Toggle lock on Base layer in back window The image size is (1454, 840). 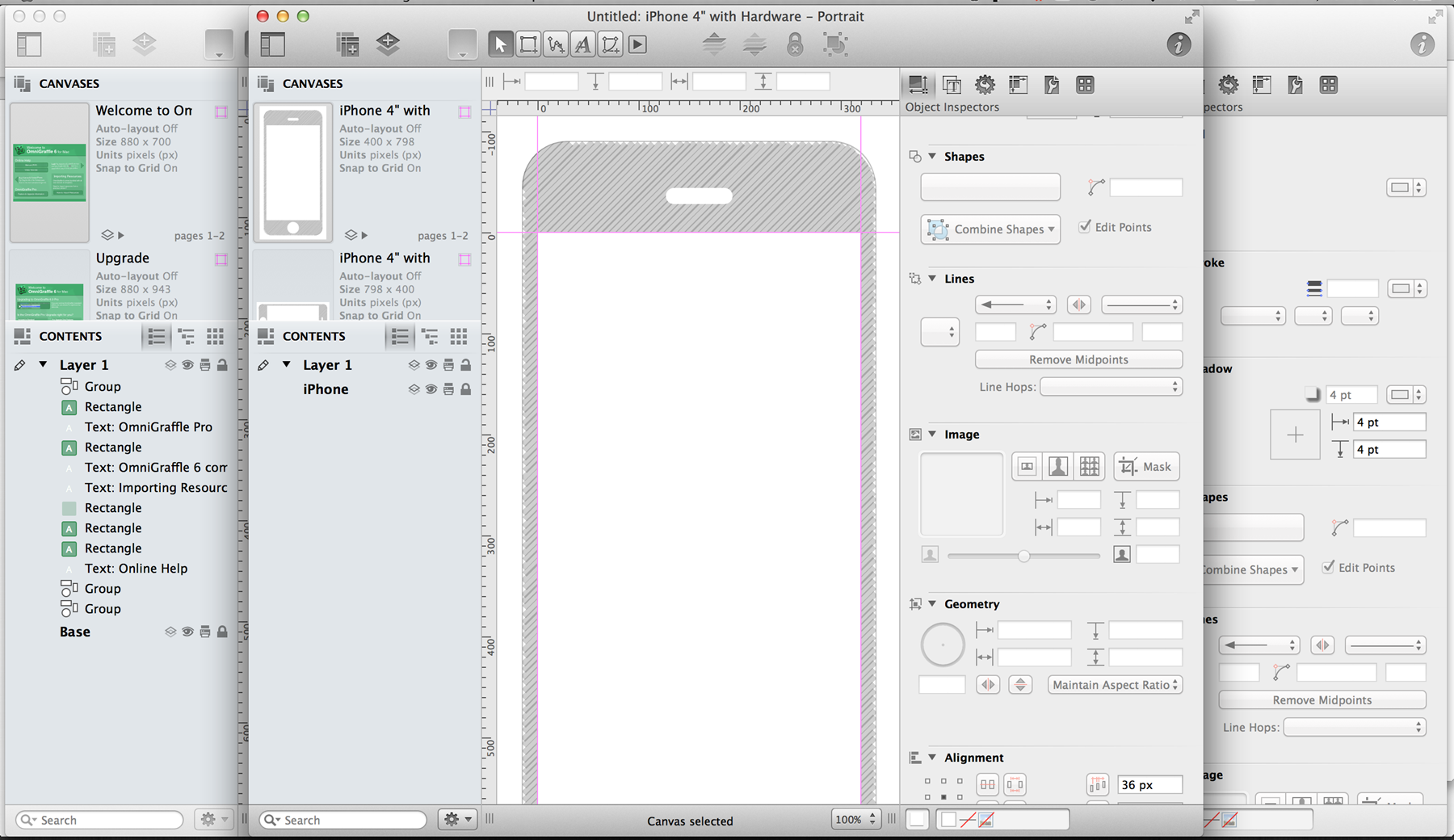coord(222,632)
